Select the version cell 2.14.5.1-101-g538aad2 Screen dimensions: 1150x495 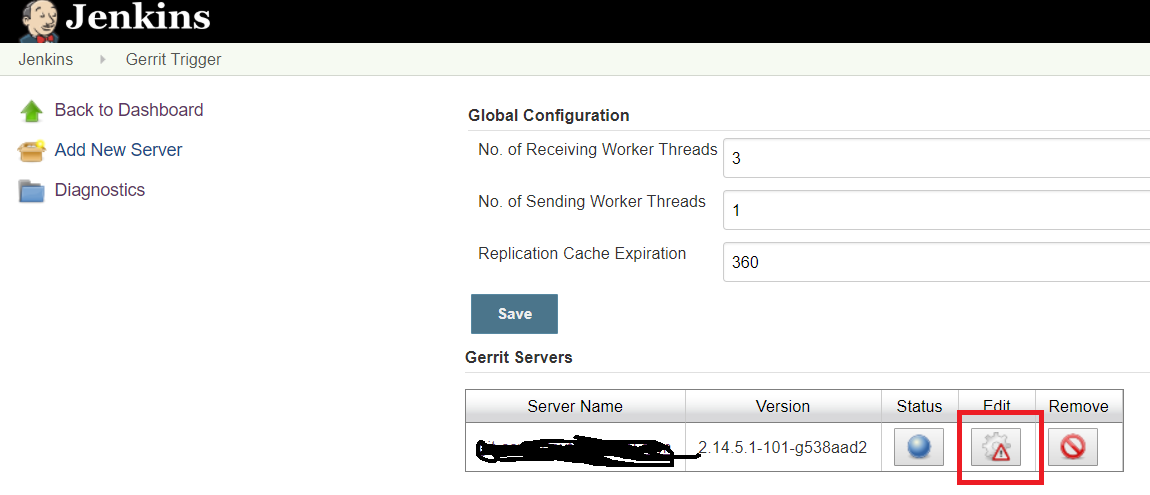click(x=783, y=447)
